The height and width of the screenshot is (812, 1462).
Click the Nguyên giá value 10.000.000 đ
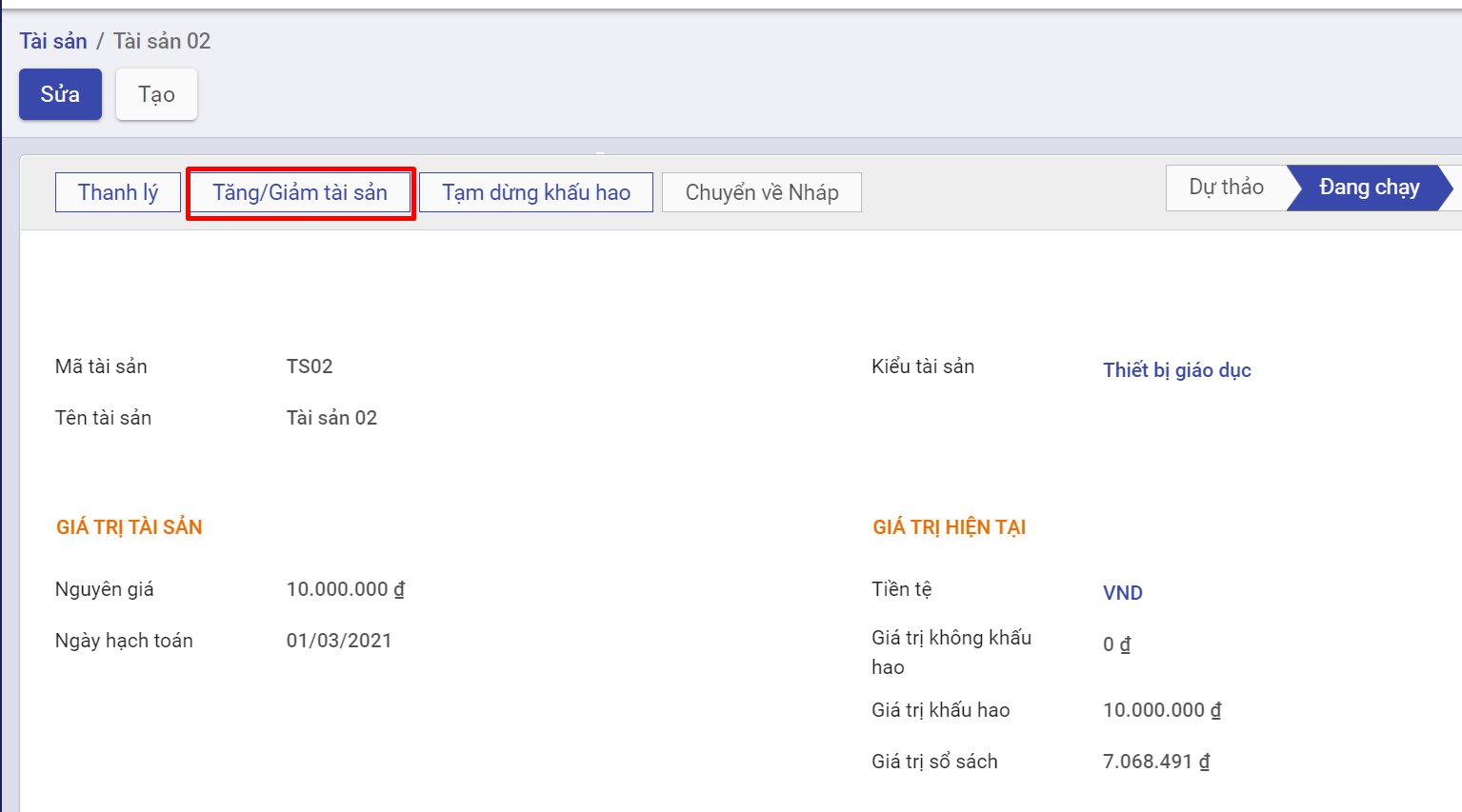point(345,589)
